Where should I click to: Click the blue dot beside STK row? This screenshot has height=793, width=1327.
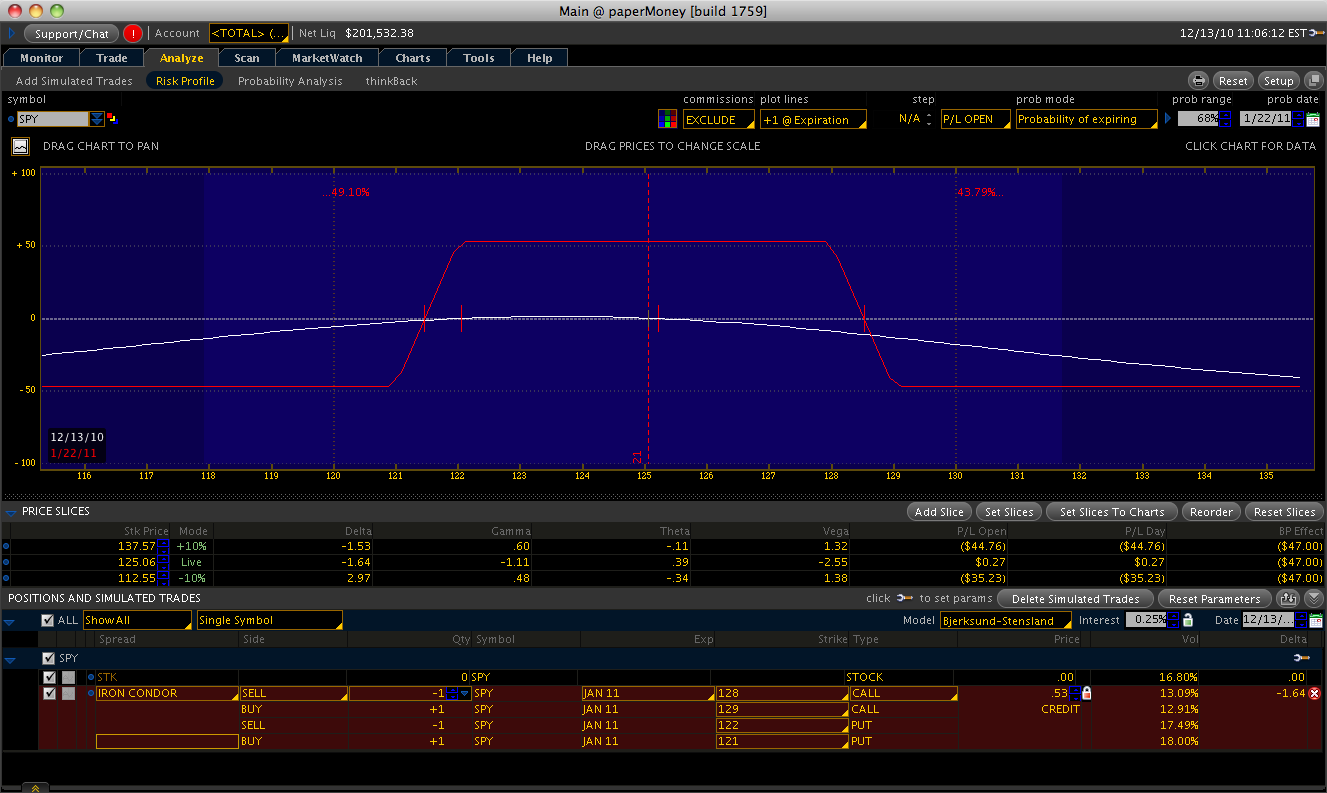(x=91, y=677)
